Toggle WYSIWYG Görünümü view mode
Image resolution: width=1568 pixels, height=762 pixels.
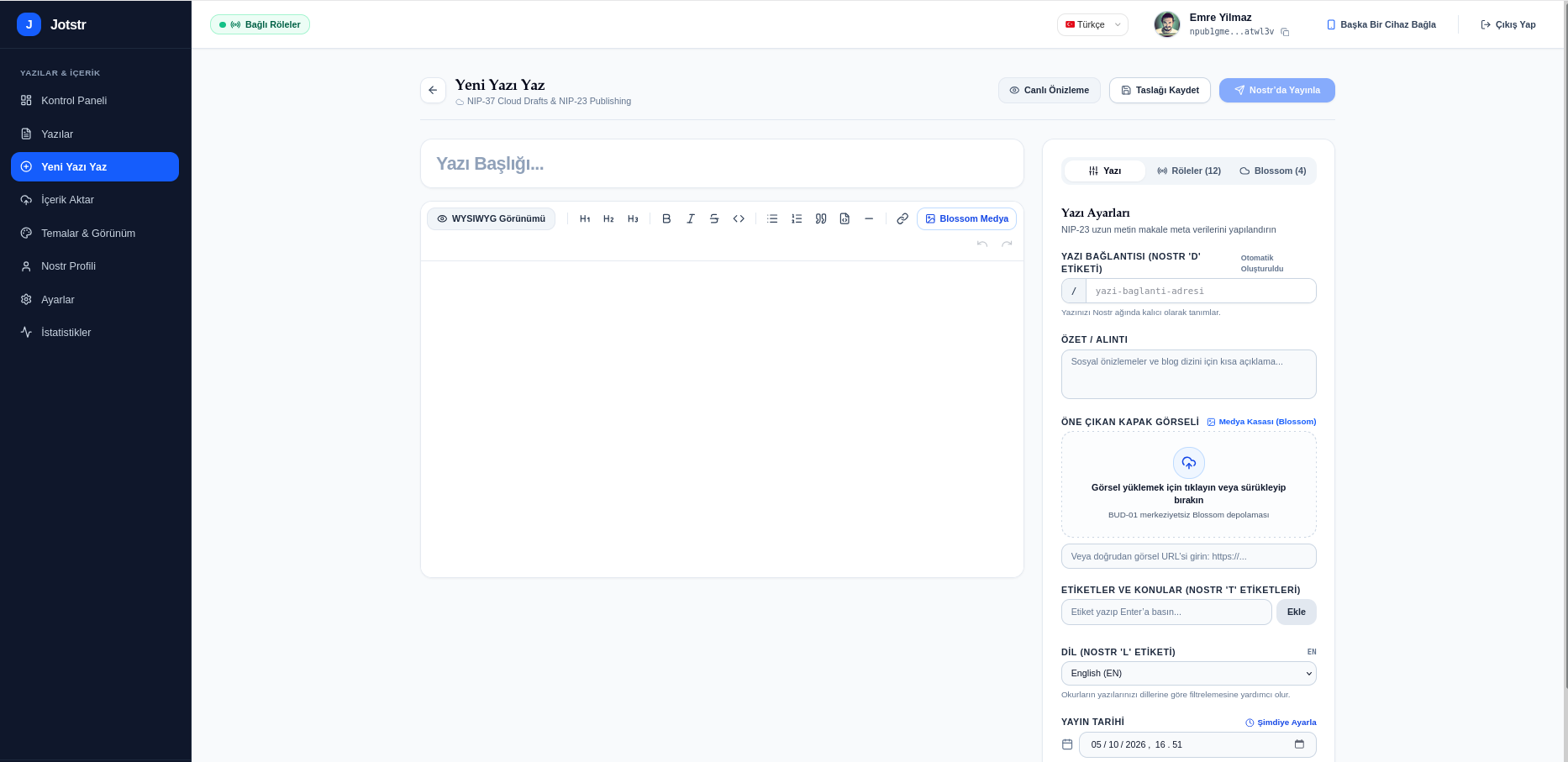[x=492, y=218]
